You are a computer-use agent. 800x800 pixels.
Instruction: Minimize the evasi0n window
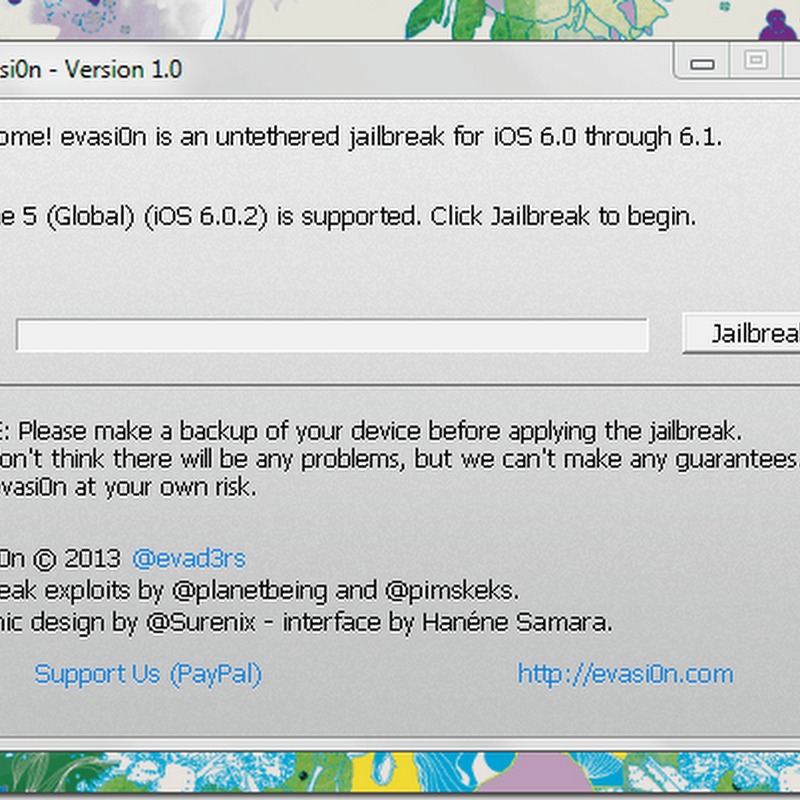point(702,62)
